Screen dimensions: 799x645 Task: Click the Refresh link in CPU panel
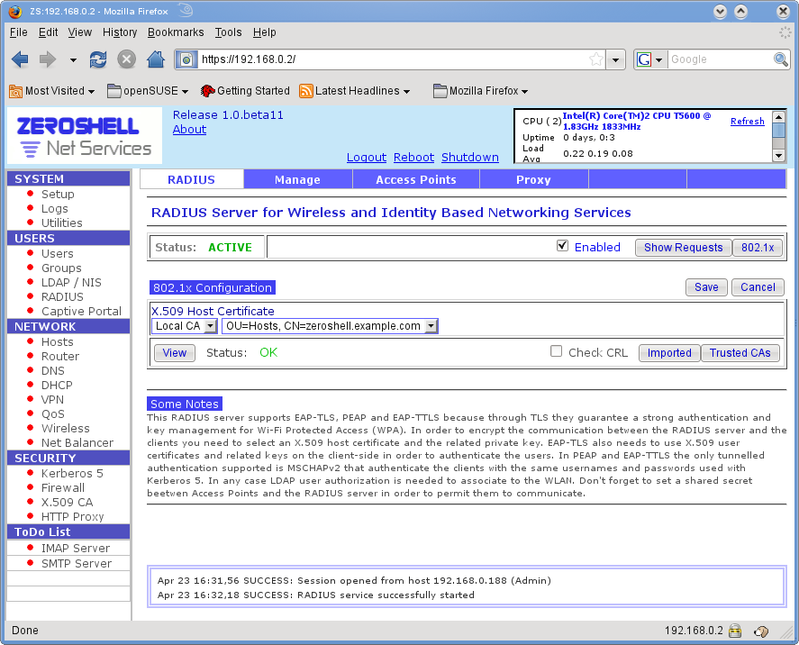[747, 121]
